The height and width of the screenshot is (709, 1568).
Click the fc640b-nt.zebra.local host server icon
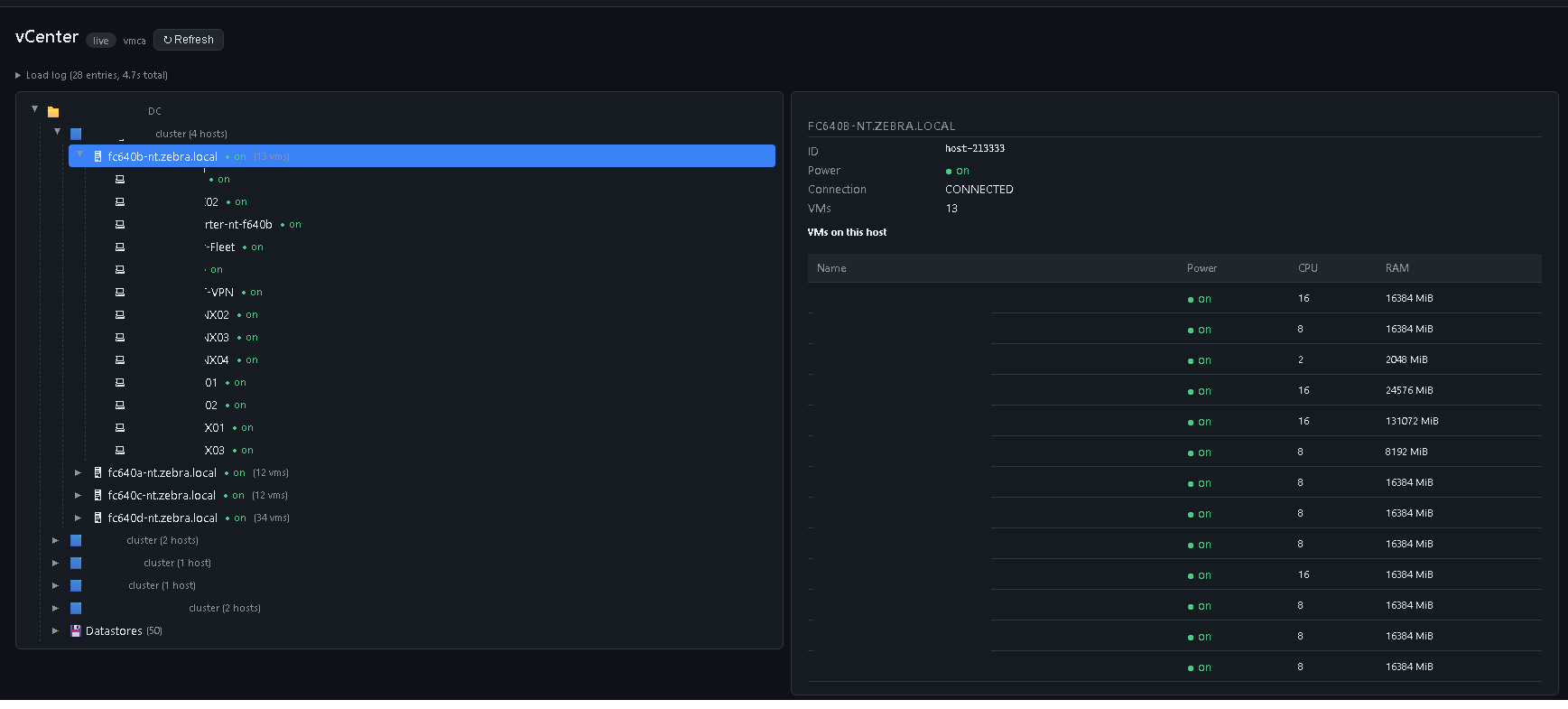97,156
